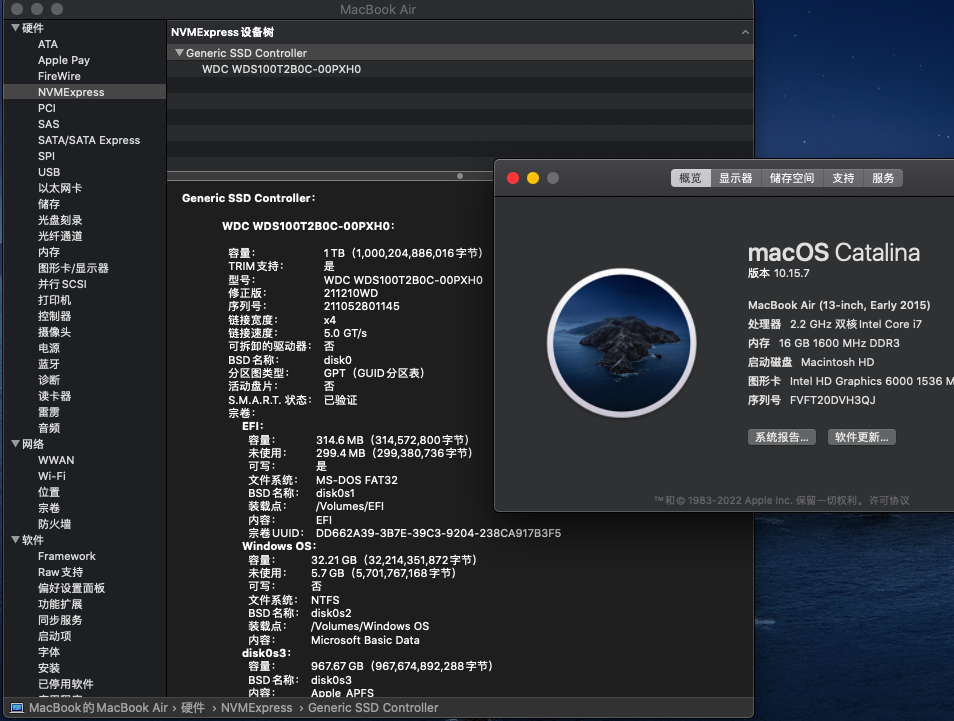Click the 软件更新... button
The width and height of the screenshot is (954, 721).
tap(862, 437)
